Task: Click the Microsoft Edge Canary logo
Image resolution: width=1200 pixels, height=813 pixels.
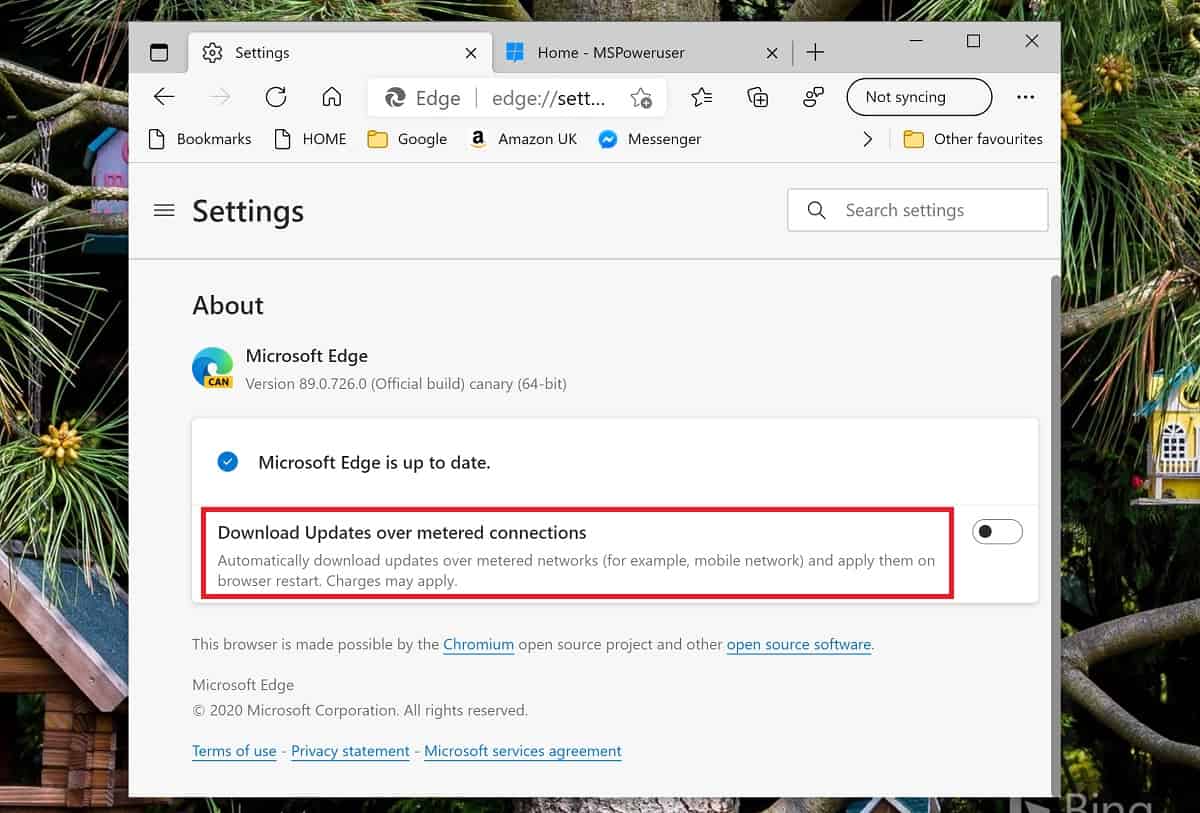Action: coord(212,367)
